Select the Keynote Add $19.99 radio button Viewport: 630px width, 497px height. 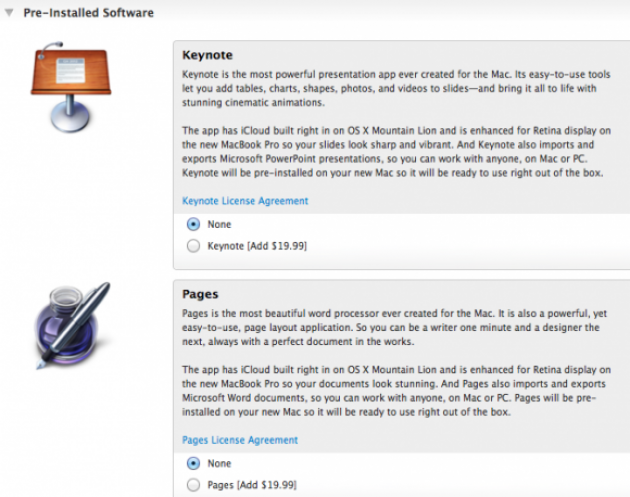pyautogui.click(x=193, y=246)
